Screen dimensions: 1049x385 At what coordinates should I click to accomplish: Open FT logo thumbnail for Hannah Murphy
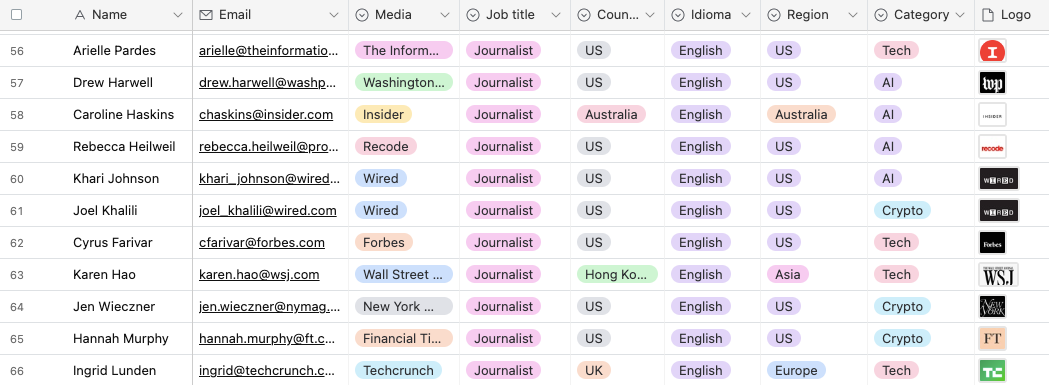pos(992,339)
